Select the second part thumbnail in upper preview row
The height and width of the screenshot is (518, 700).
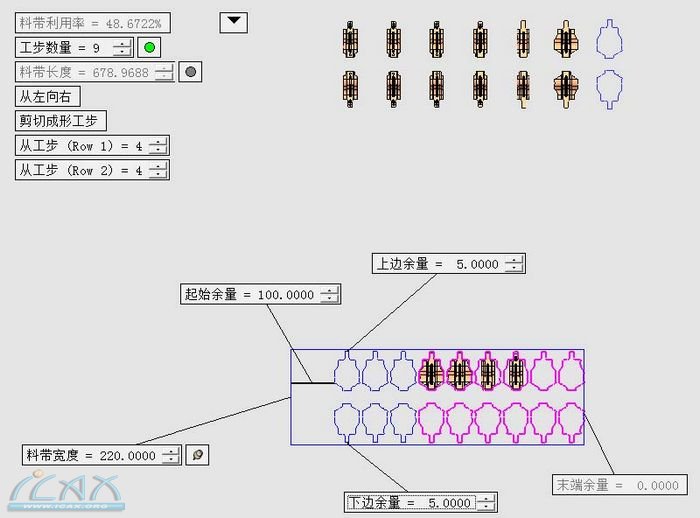pos(393,39)
